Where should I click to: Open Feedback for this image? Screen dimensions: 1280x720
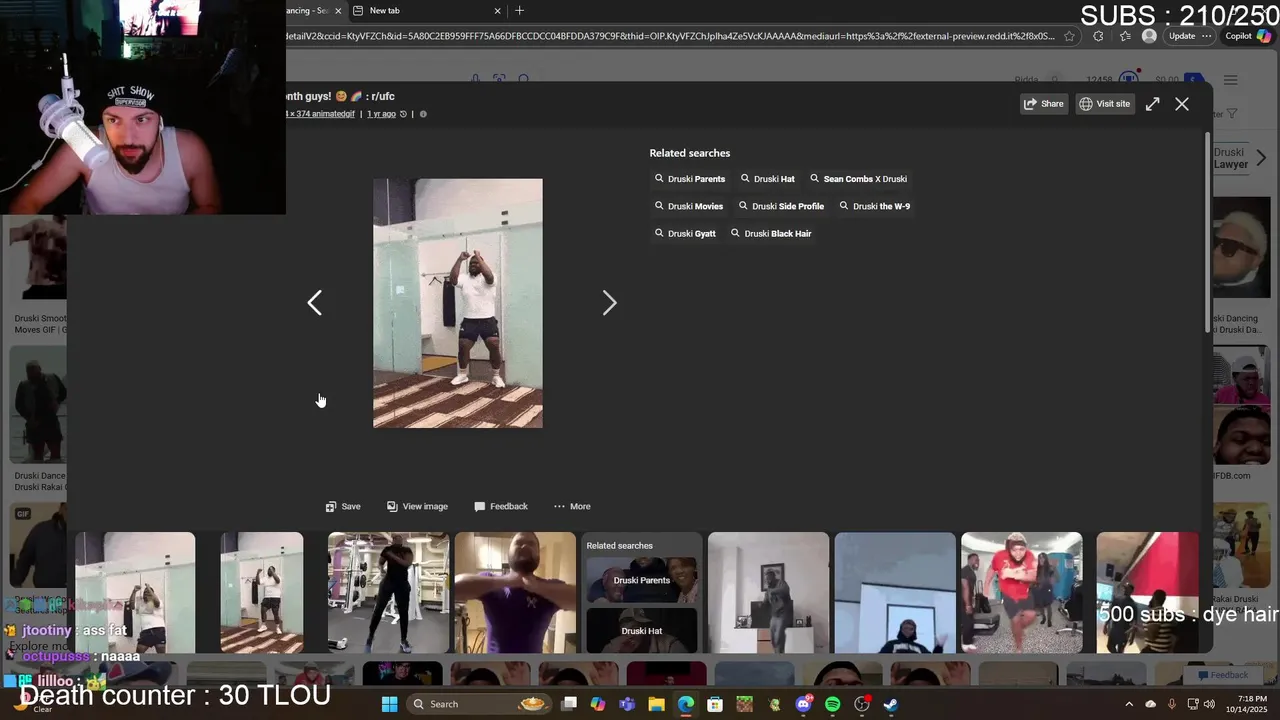pyautogui.click(x=501, y=506)
